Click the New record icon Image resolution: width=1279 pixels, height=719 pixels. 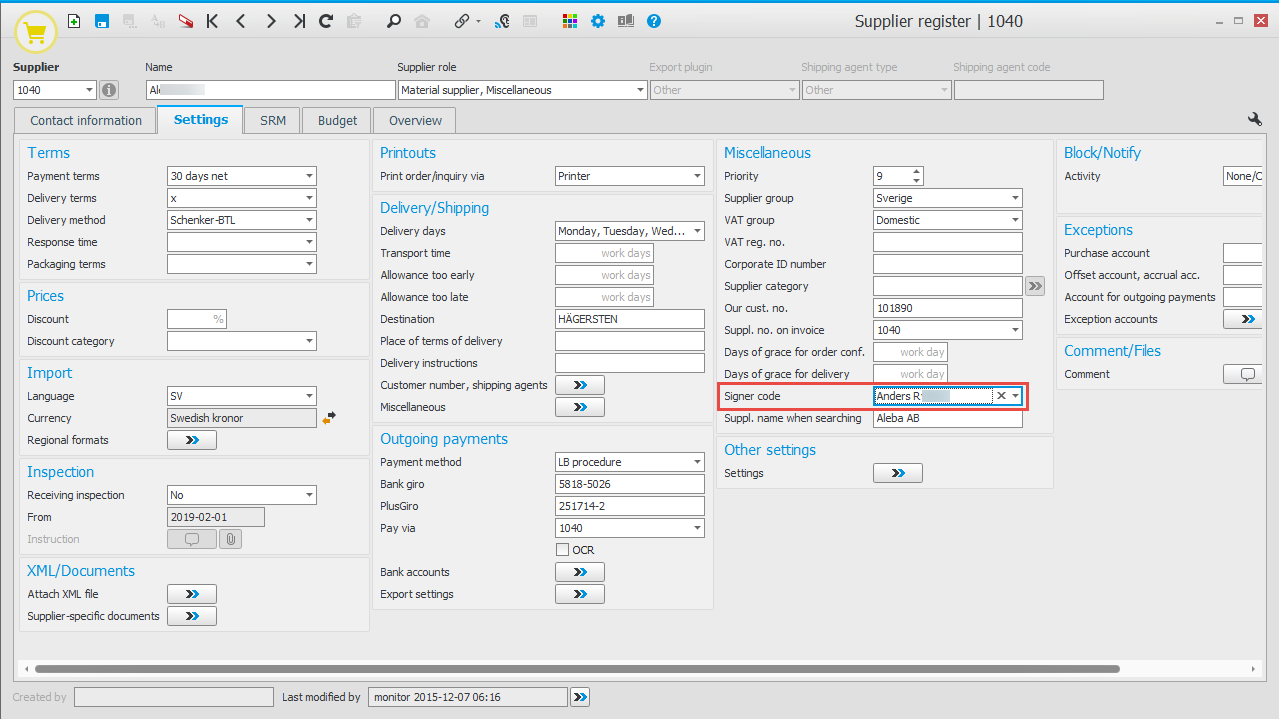pos(74,21)
